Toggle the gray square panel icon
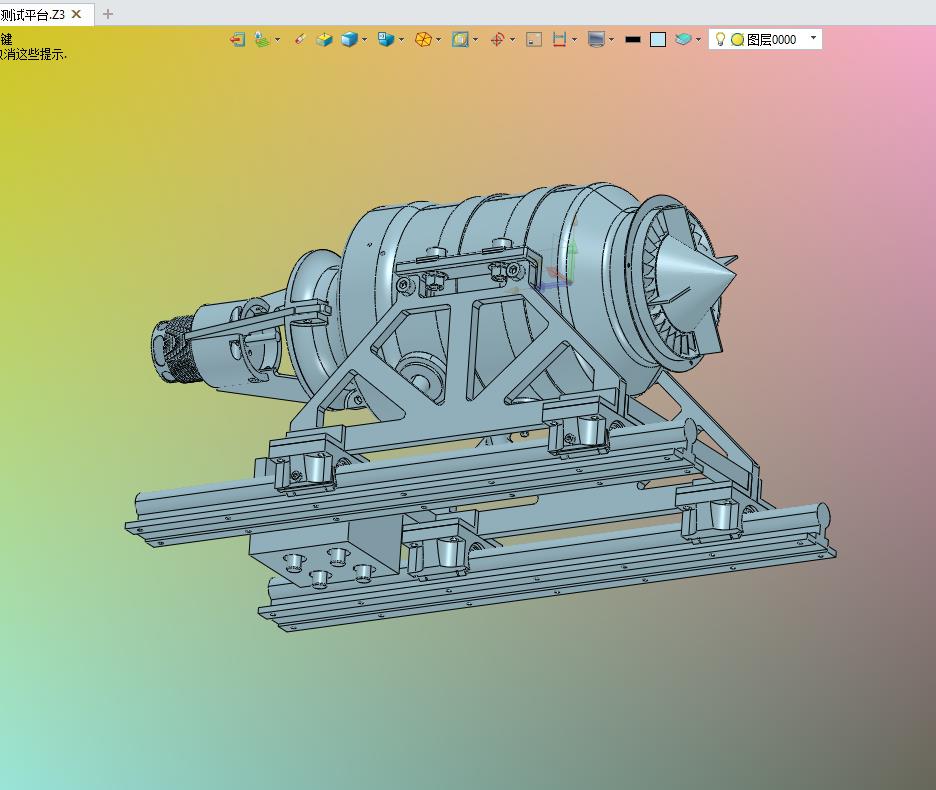The width and height of the screenshot is (936, 790). click(x=534, y=40)
